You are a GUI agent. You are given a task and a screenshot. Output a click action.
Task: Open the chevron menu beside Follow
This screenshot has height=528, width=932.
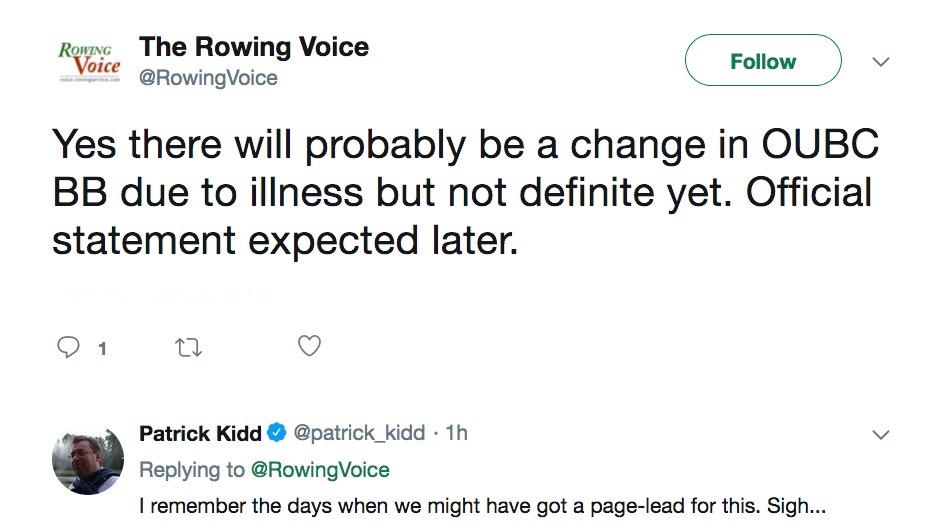click(881, 62)
